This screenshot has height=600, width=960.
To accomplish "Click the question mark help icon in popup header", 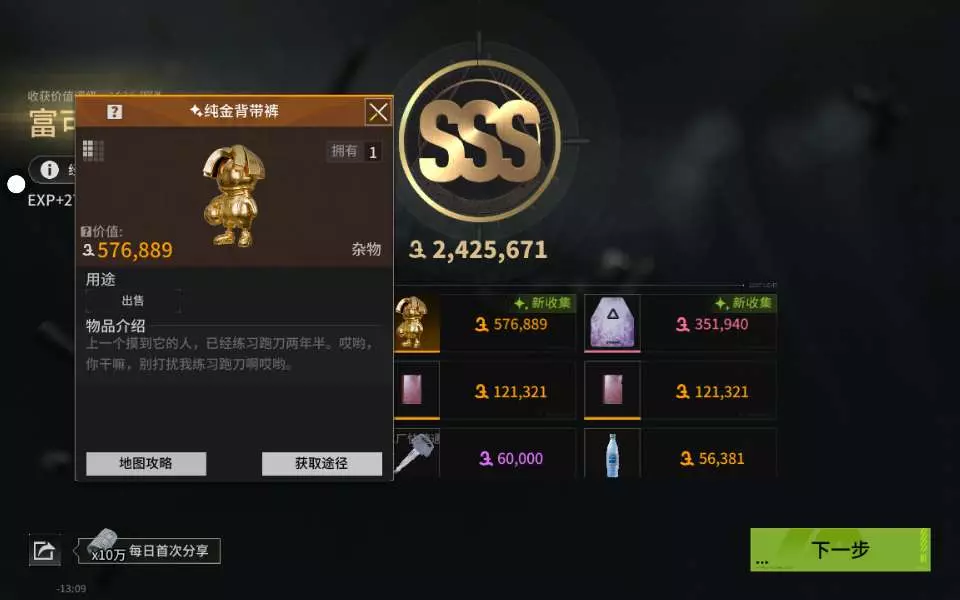I will tap(114, 111).
